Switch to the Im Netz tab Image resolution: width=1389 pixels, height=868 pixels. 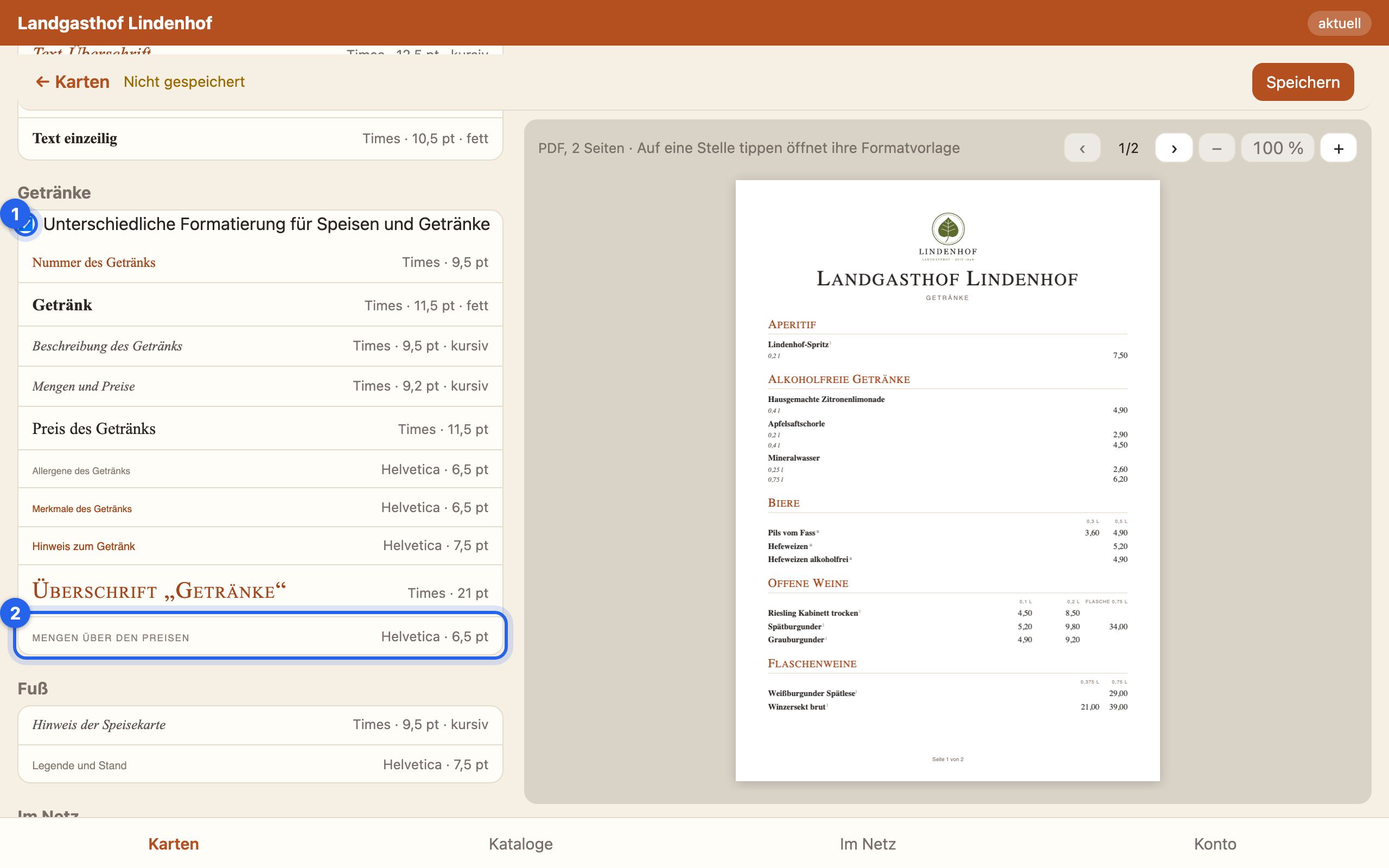(867, 843)
